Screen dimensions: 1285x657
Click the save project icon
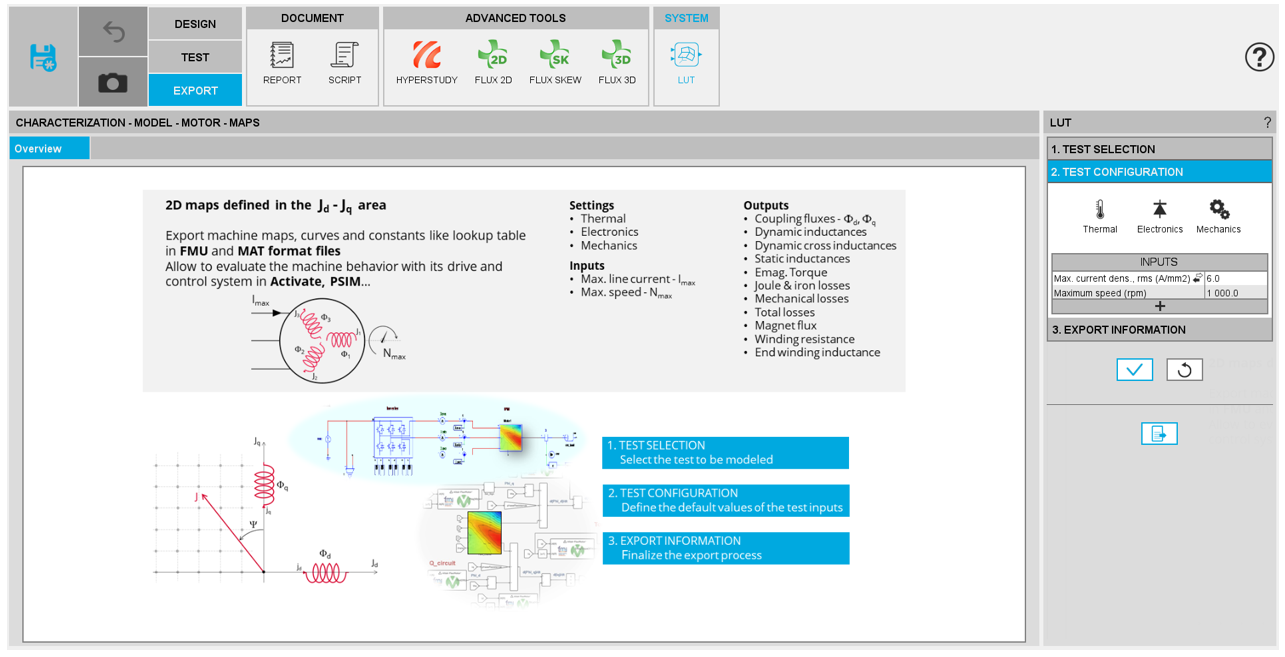43,57
